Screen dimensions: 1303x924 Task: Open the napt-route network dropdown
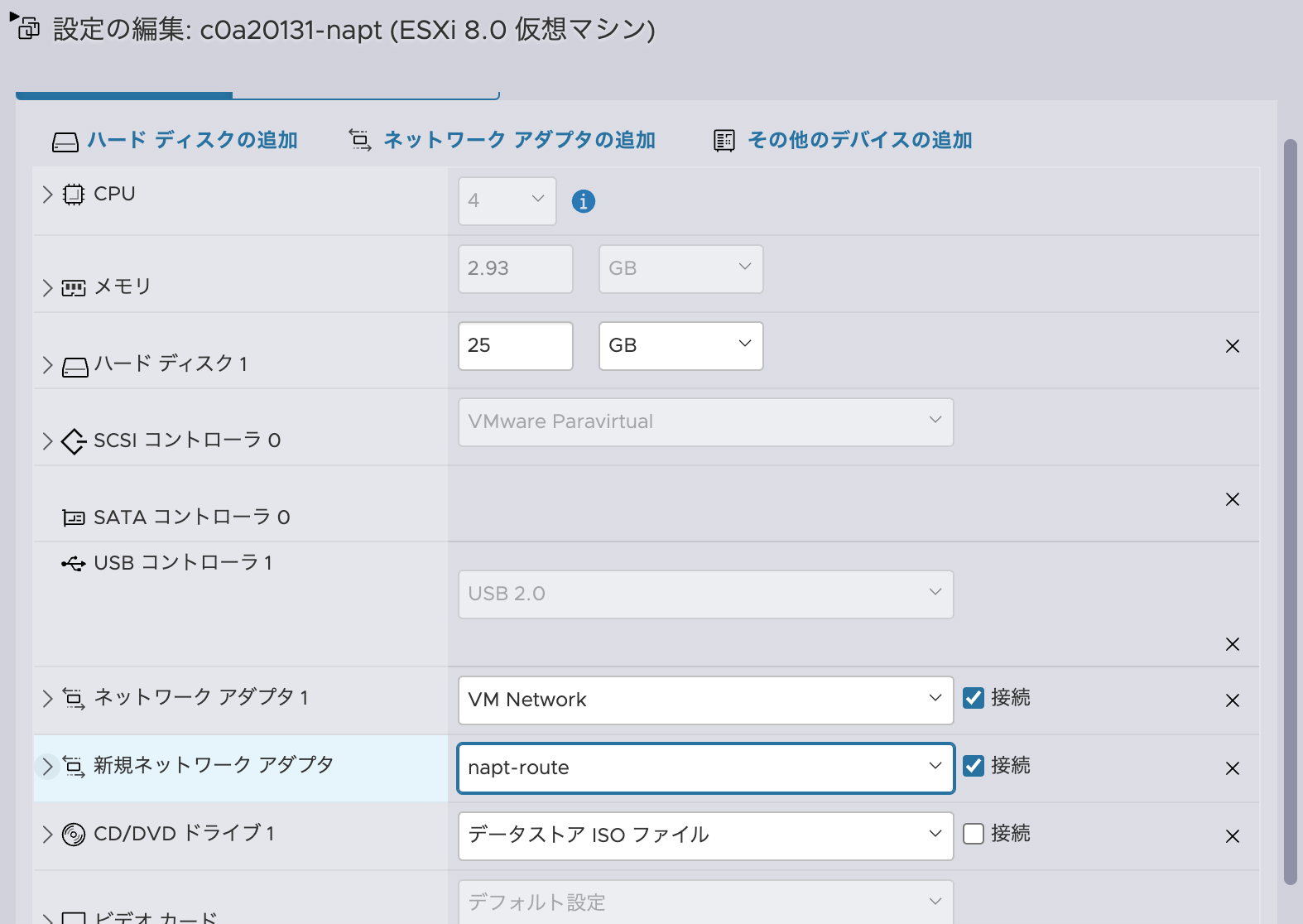coord(706,768)
